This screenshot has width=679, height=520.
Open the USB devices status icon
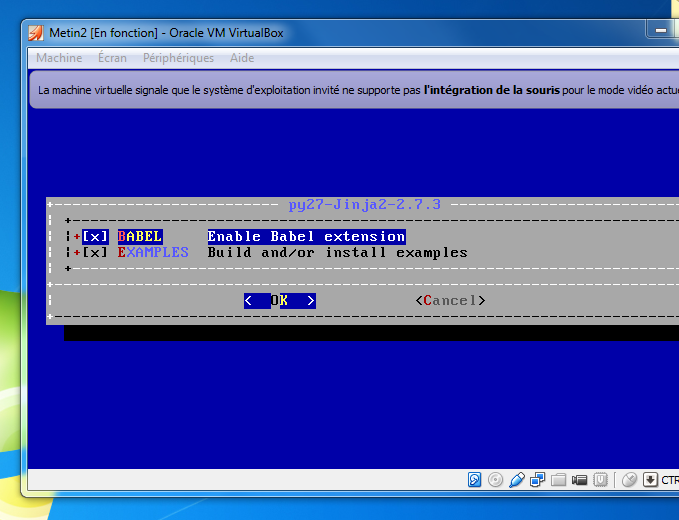point(517,480)
